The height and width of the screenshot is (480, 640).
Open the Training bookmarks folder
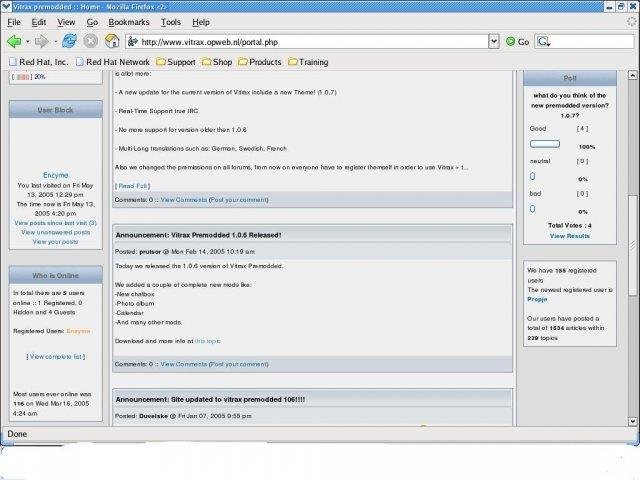pyautogui.click(x=308, y=62)
